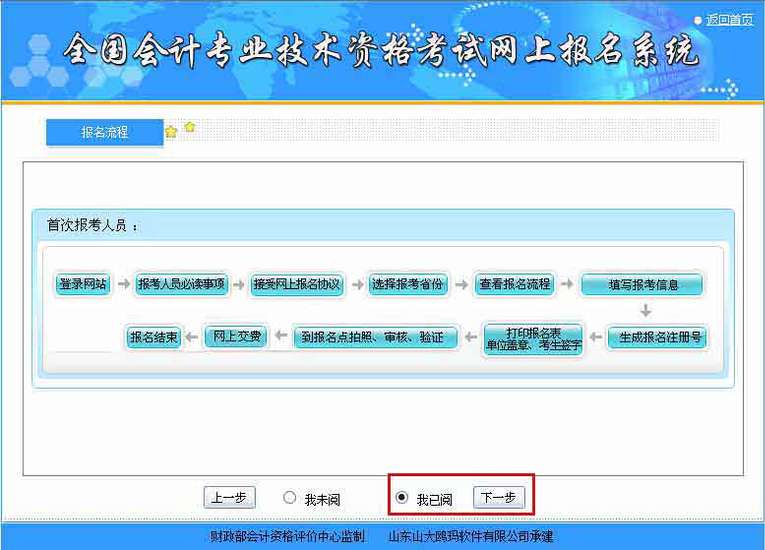Viewport: 765px width, 550px height.
Task: Click the 打印报名表 step box
Action: click(533, 338)
